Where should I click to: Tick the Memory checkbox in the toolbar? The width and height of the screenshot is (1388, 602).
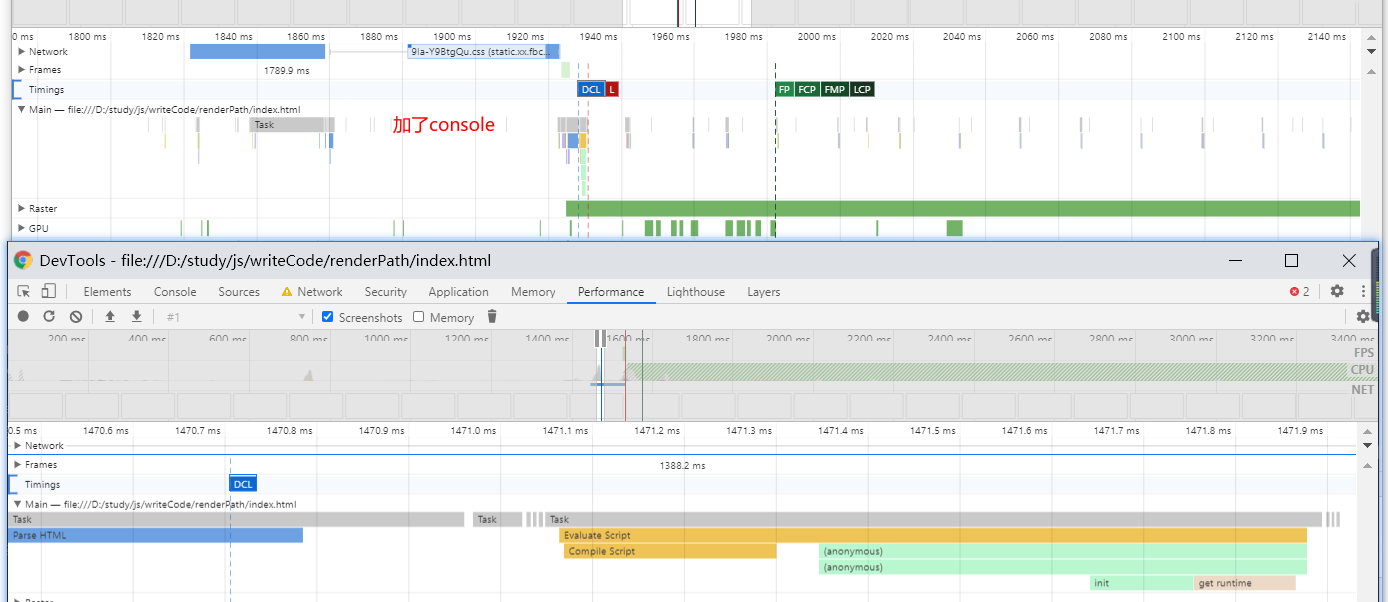pyautogui.click(x=419, y=317)
